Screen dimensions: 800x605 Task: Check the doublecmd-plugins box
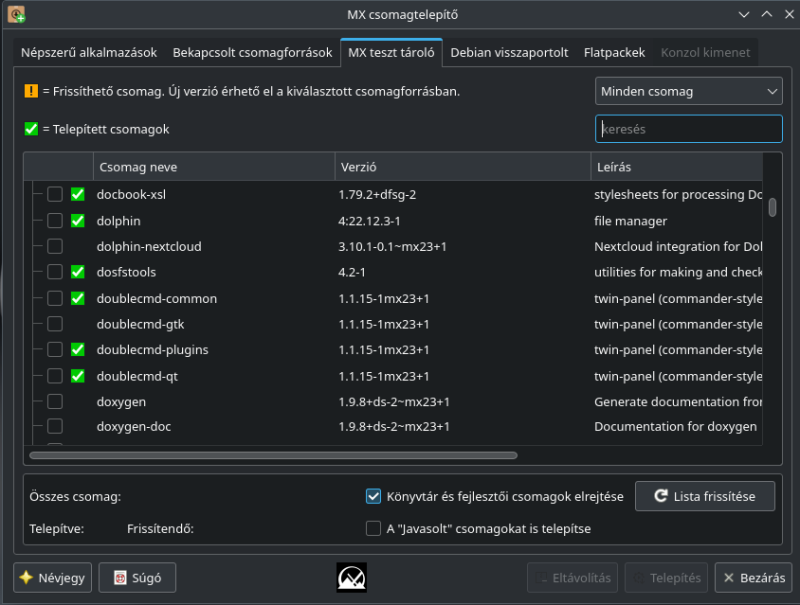point(55,349)
